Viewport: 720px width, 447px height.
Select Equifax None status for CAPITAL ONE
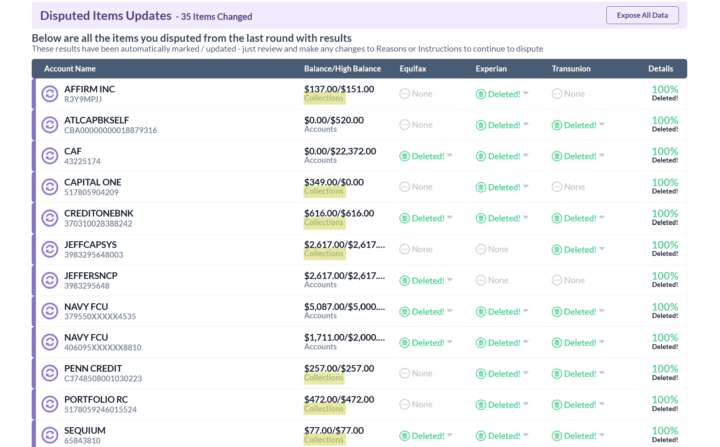(x=416, y=187)
